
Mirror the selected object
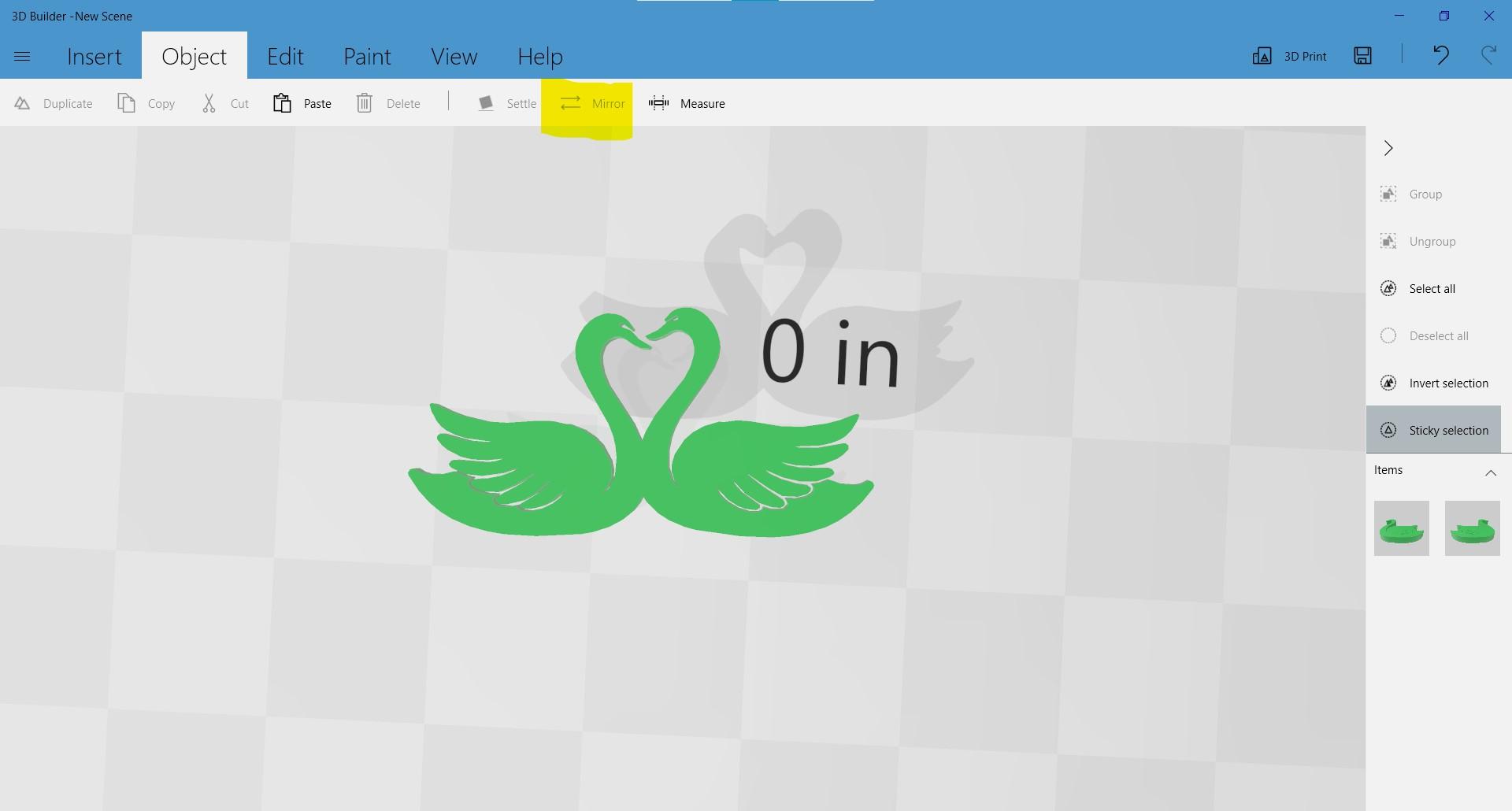point(592,103)
